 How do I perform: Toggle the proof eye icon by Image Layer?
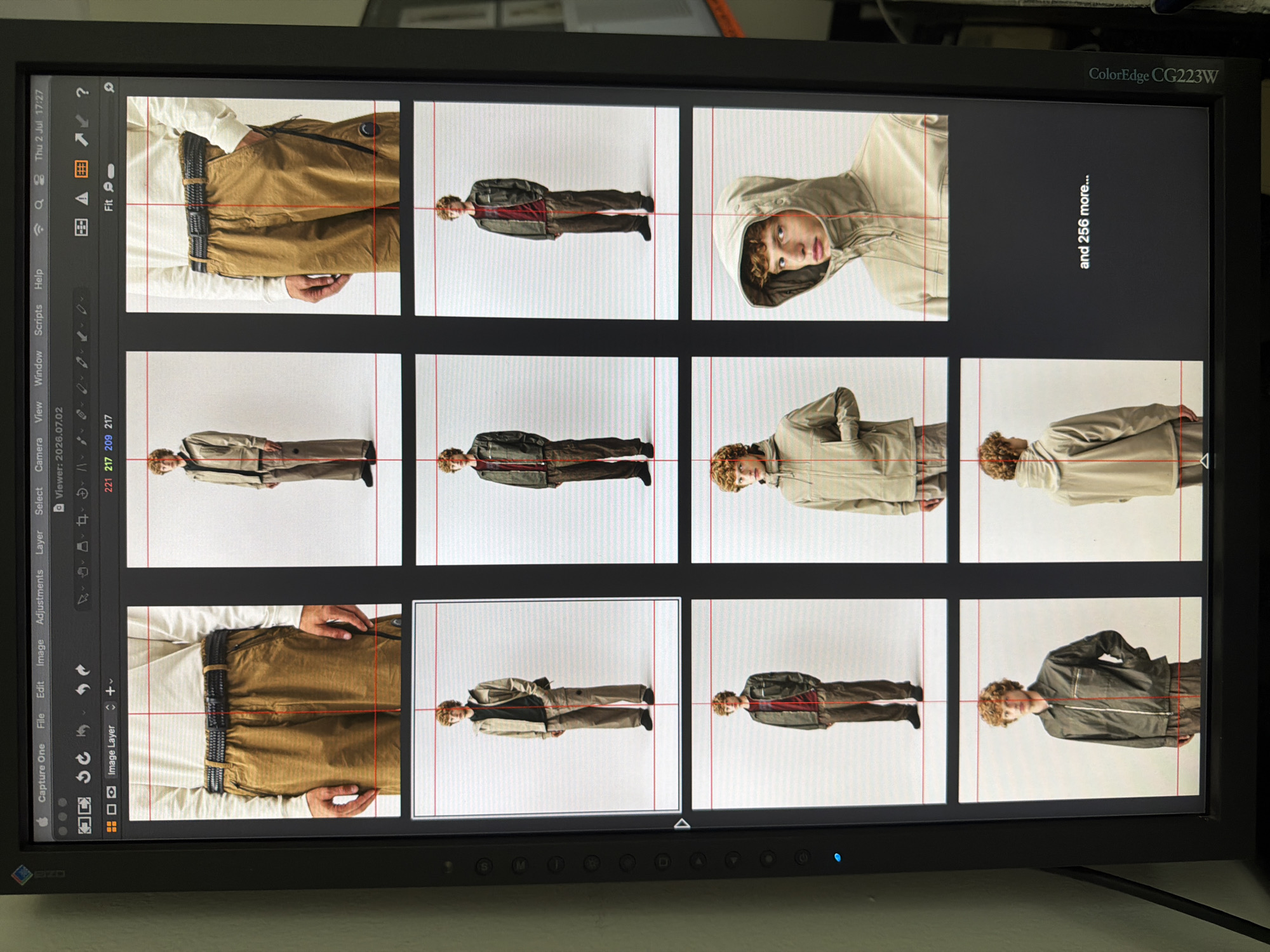111,791
